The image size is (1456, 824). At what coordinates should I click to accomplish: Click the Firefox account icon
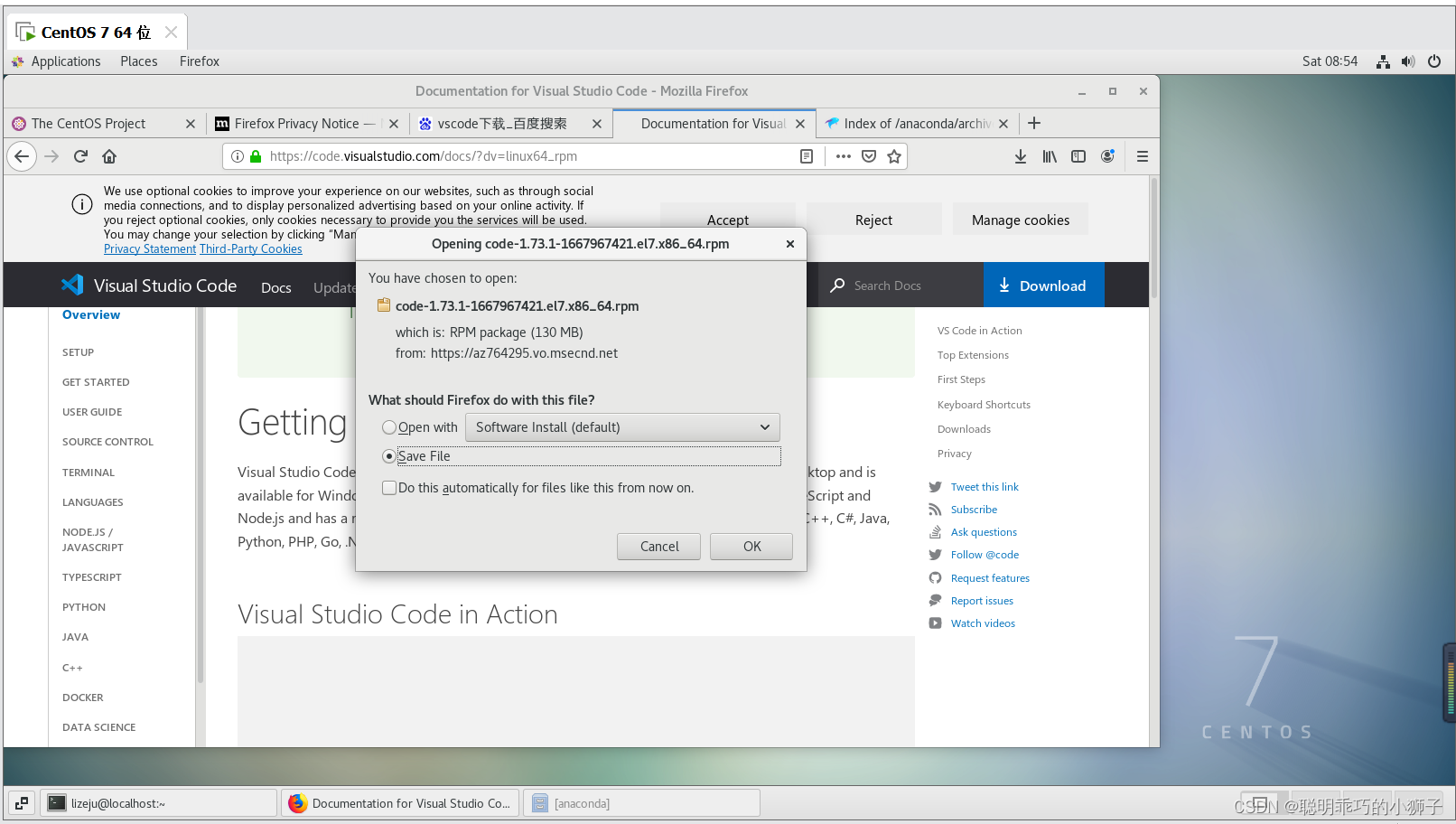pyautogui.click(x=1107, y=155)
